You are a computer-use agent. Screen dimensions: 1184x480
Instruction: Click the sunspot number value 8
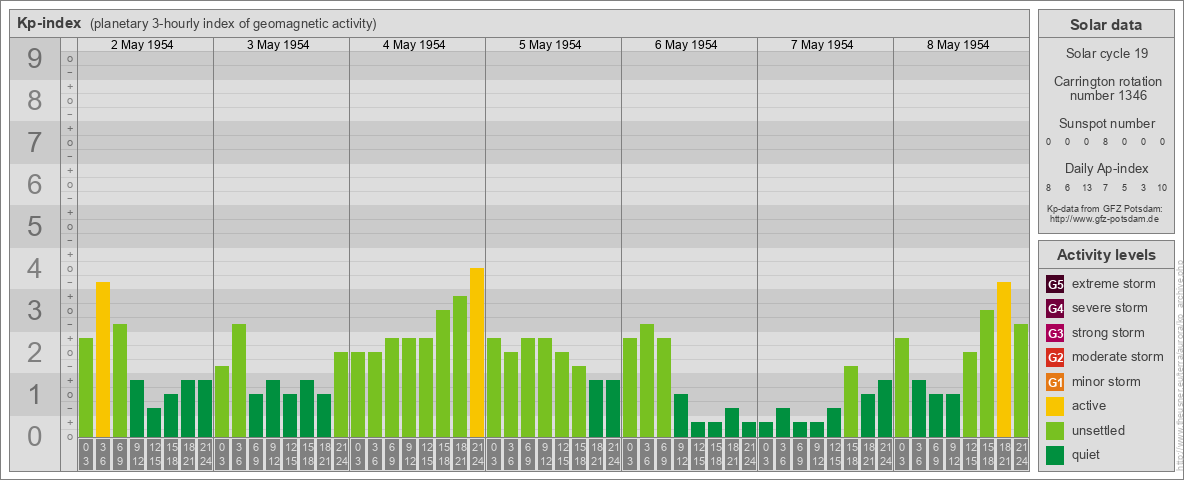1105,142
